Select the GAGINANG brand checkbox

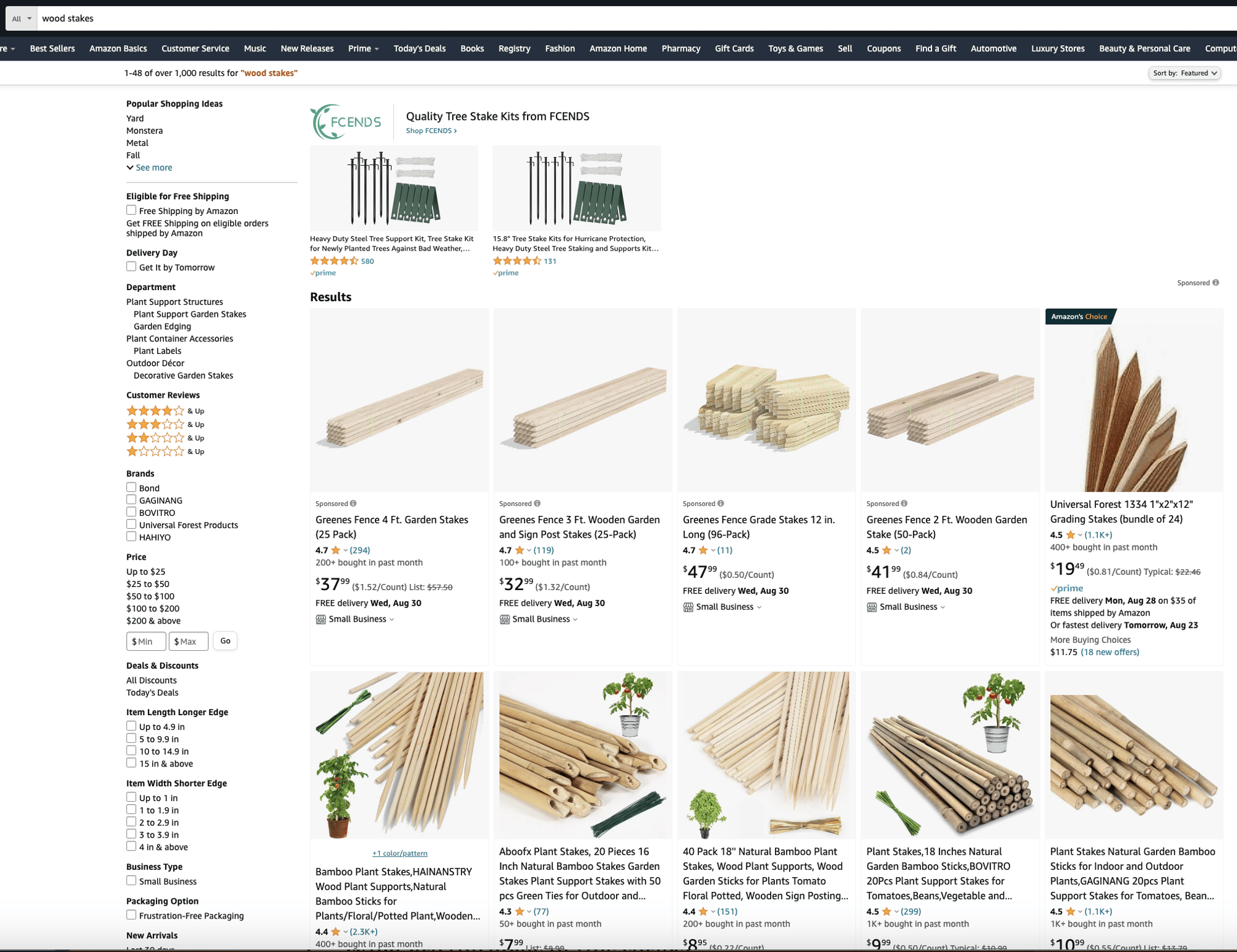point(131,500)
